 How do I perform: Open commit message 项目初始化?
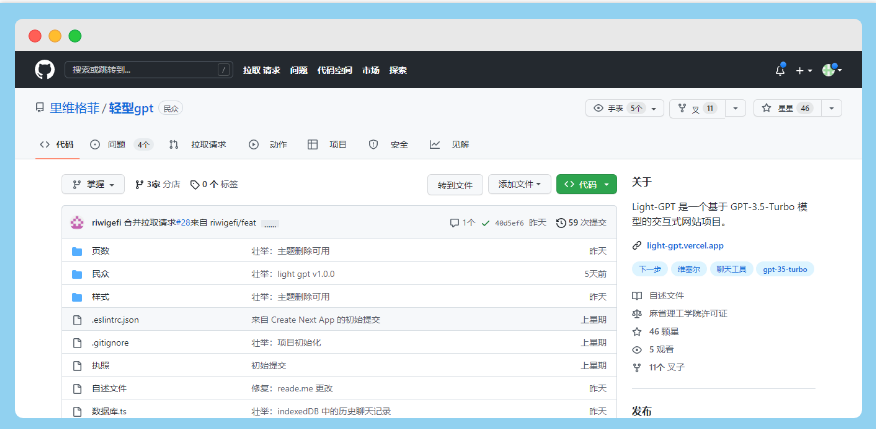[286, 343]
